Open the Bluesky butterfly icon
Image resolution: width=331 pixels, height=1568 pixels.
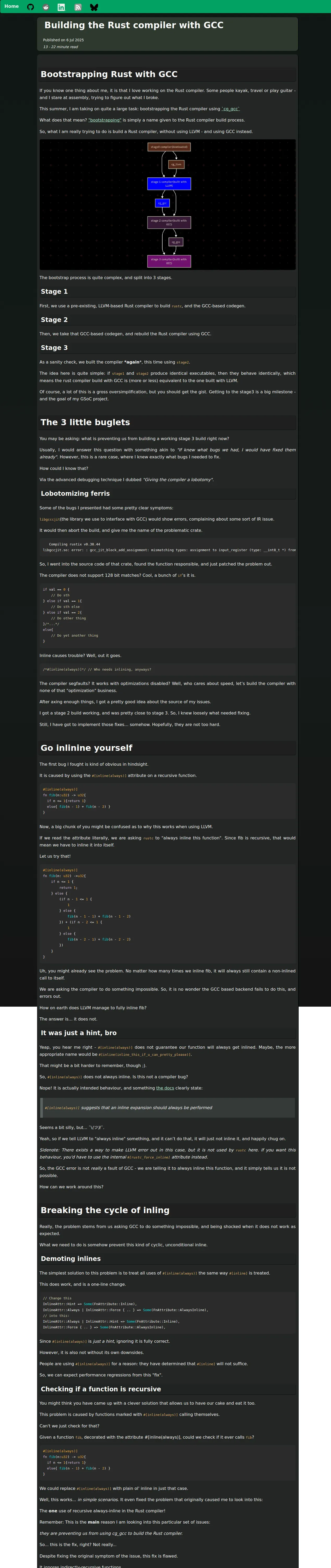pos(94,7)
